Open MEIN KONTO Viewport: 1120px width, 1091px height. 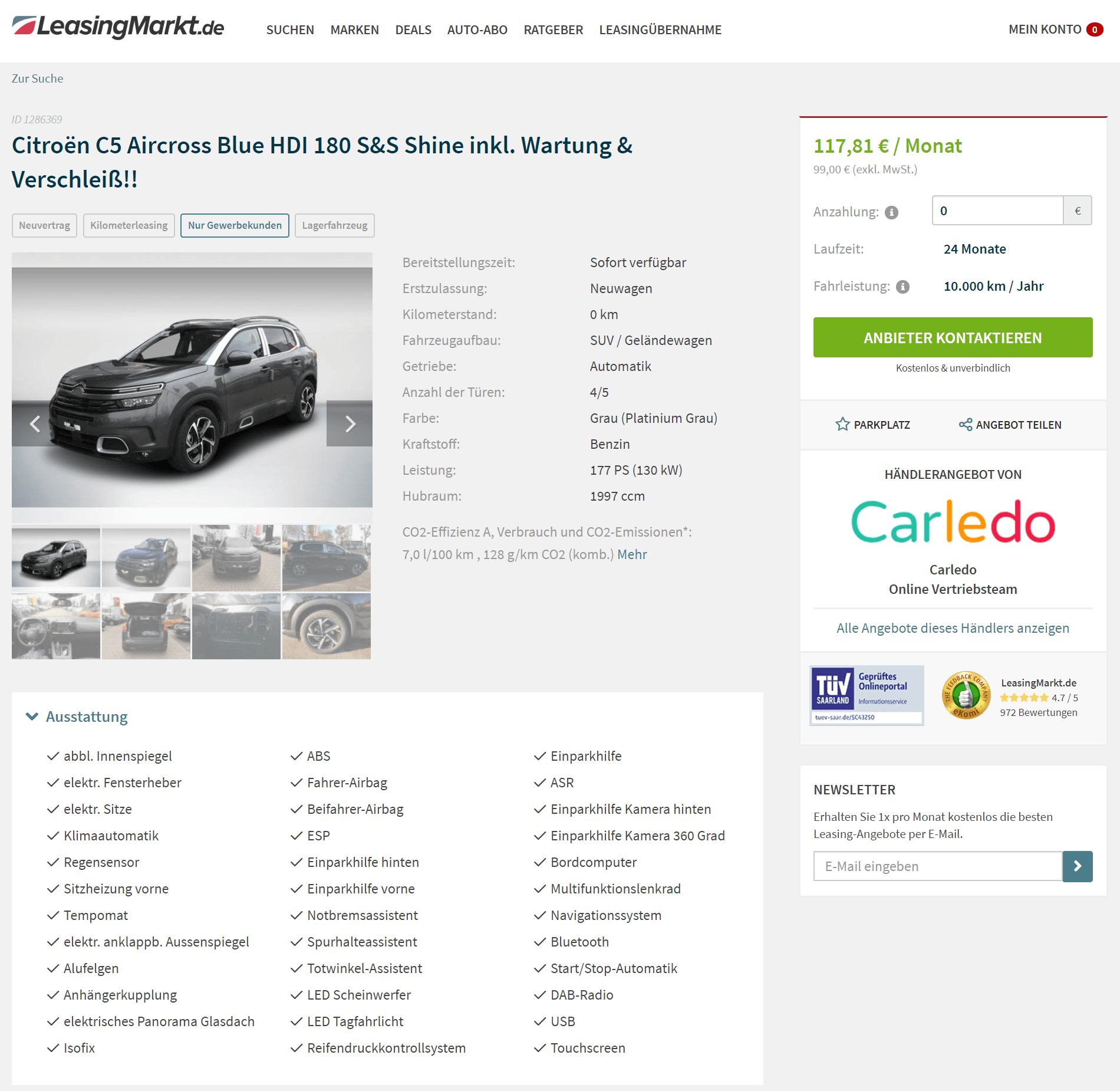[1045, 29]
